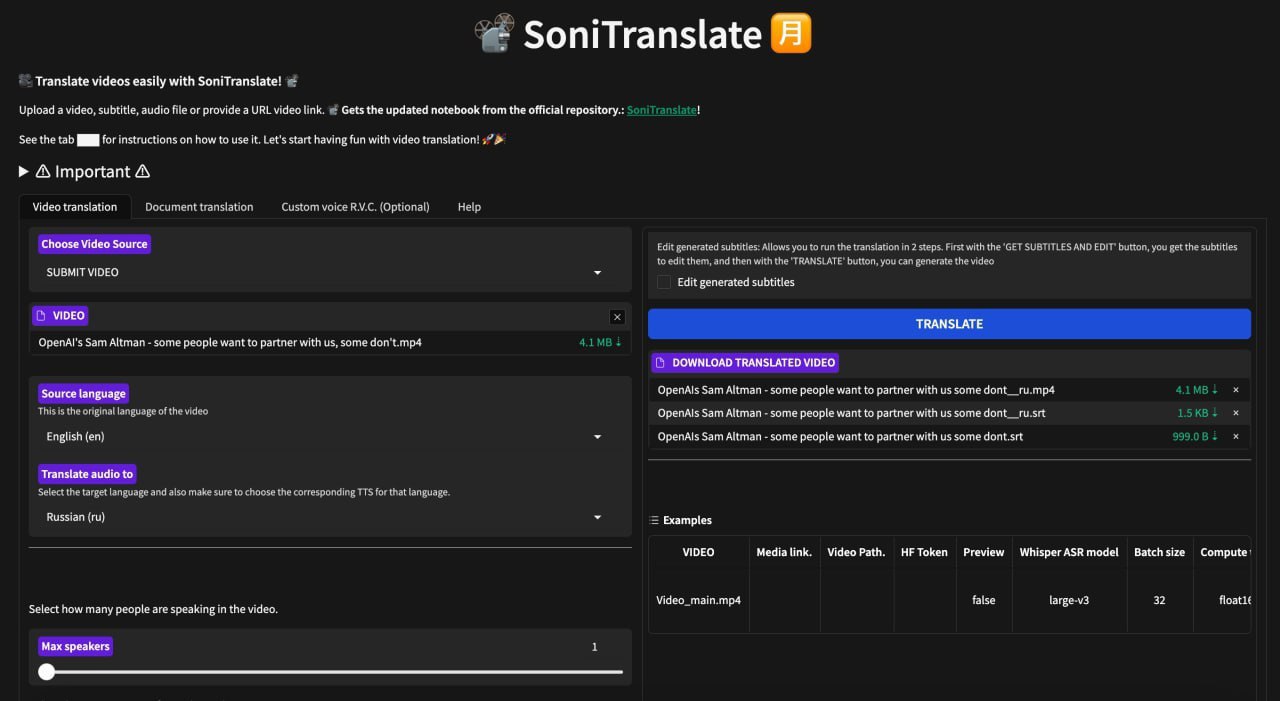Viewport: 1280px width, 701px height.
Task: Clear the uploaded video with the X icon
Action: tap(617, 317)
